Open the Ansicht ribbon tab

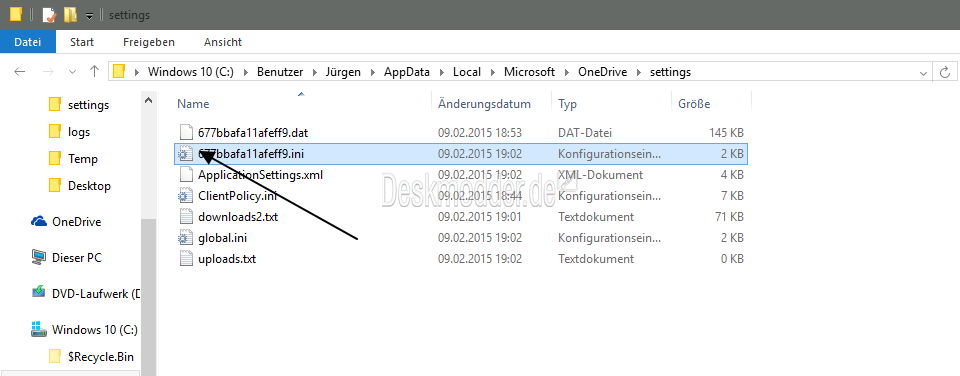click(x=223, y=42)
